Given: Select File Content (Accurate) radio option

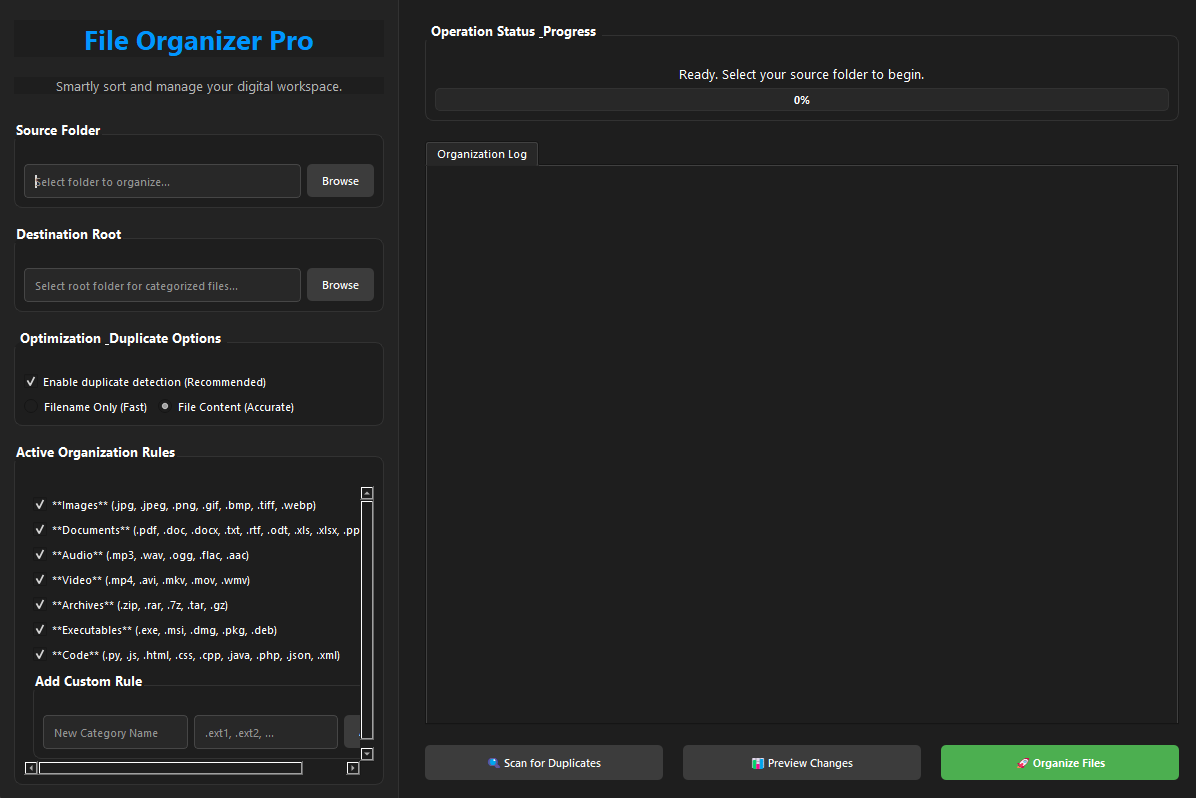Looking at the screenshot, I should click(x=165, y=407).
